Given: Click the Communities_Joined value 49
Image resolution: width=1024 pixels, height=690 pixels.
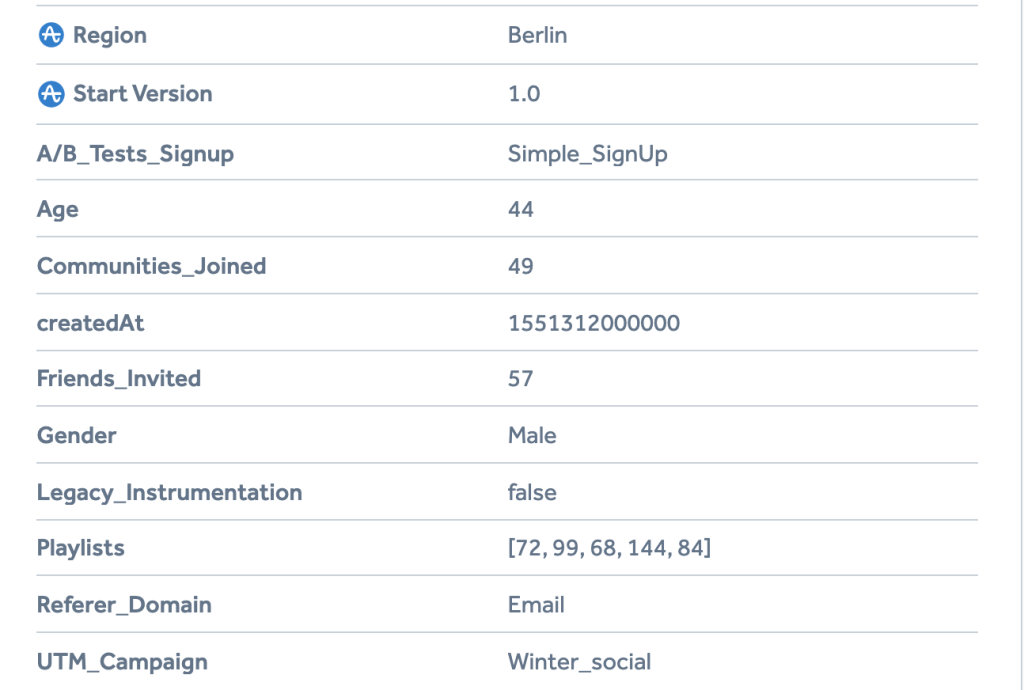Looking at the screenshot, I should point(520,266).
